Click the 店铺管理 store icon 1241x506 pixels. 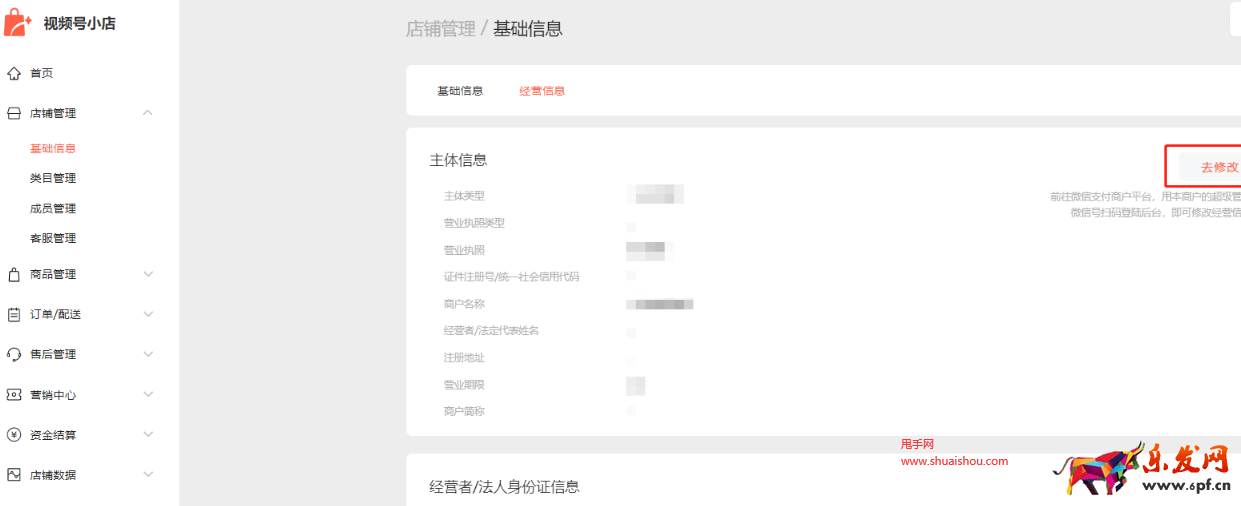pyautogui.click(x=14, y=114)
